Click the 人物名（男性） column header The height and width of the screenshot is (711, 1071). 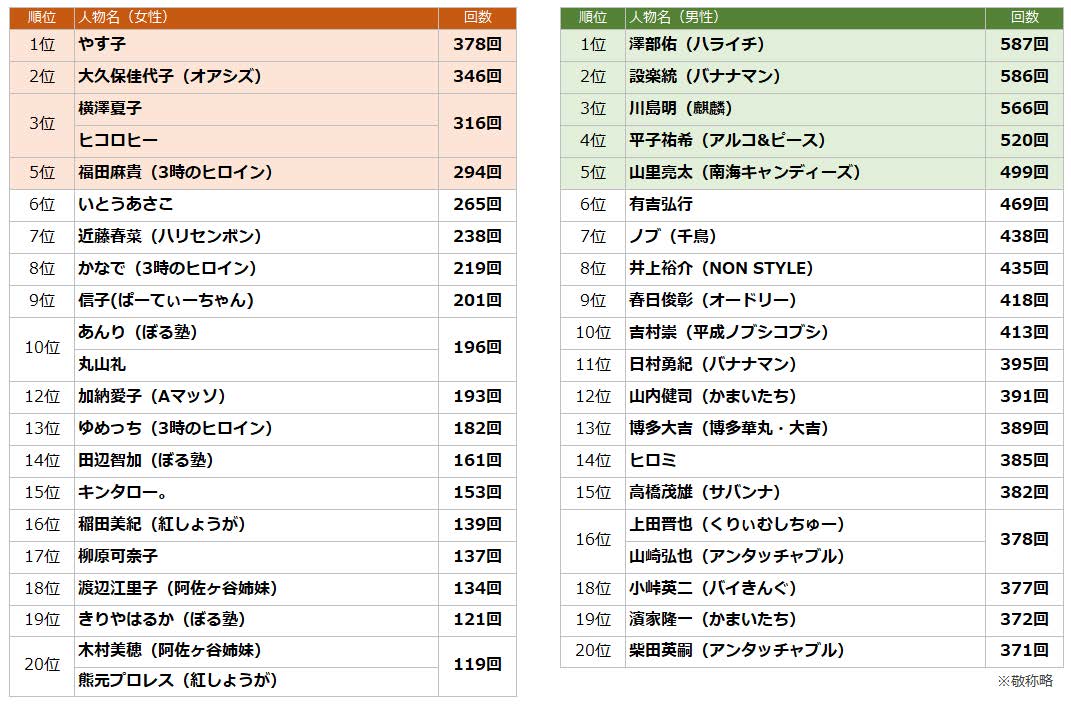point(673,18)
